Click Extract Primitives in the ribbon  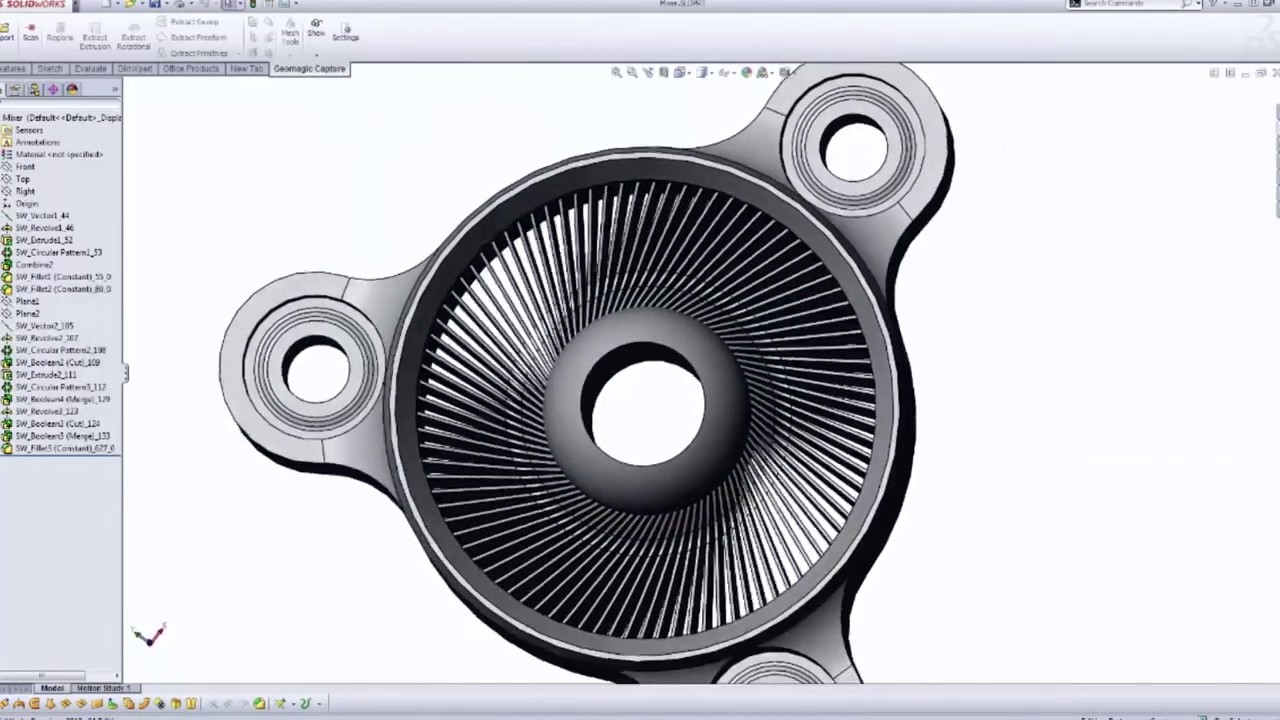192,53
